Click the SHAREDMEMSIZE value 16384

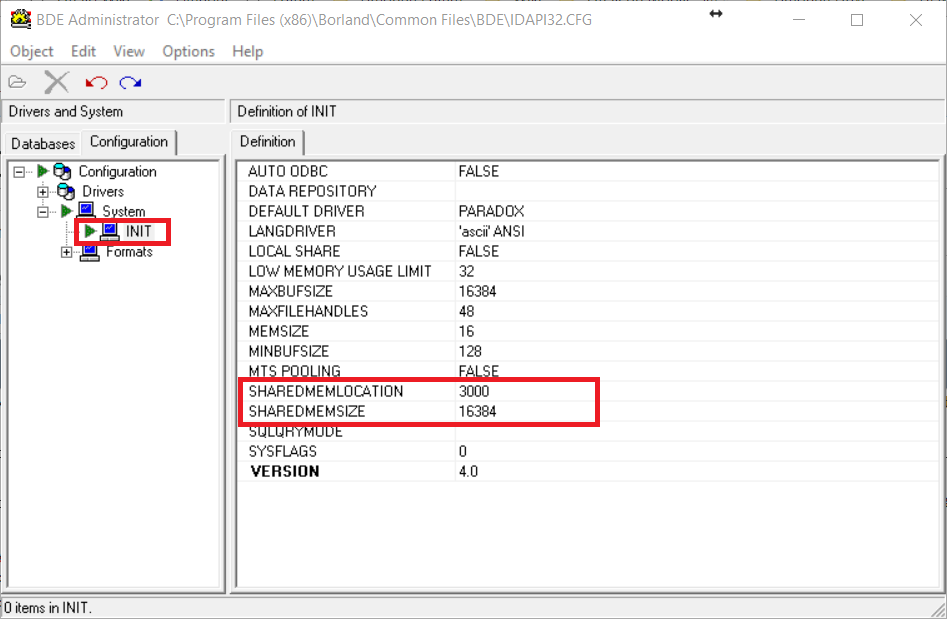(x=477, y=411)
